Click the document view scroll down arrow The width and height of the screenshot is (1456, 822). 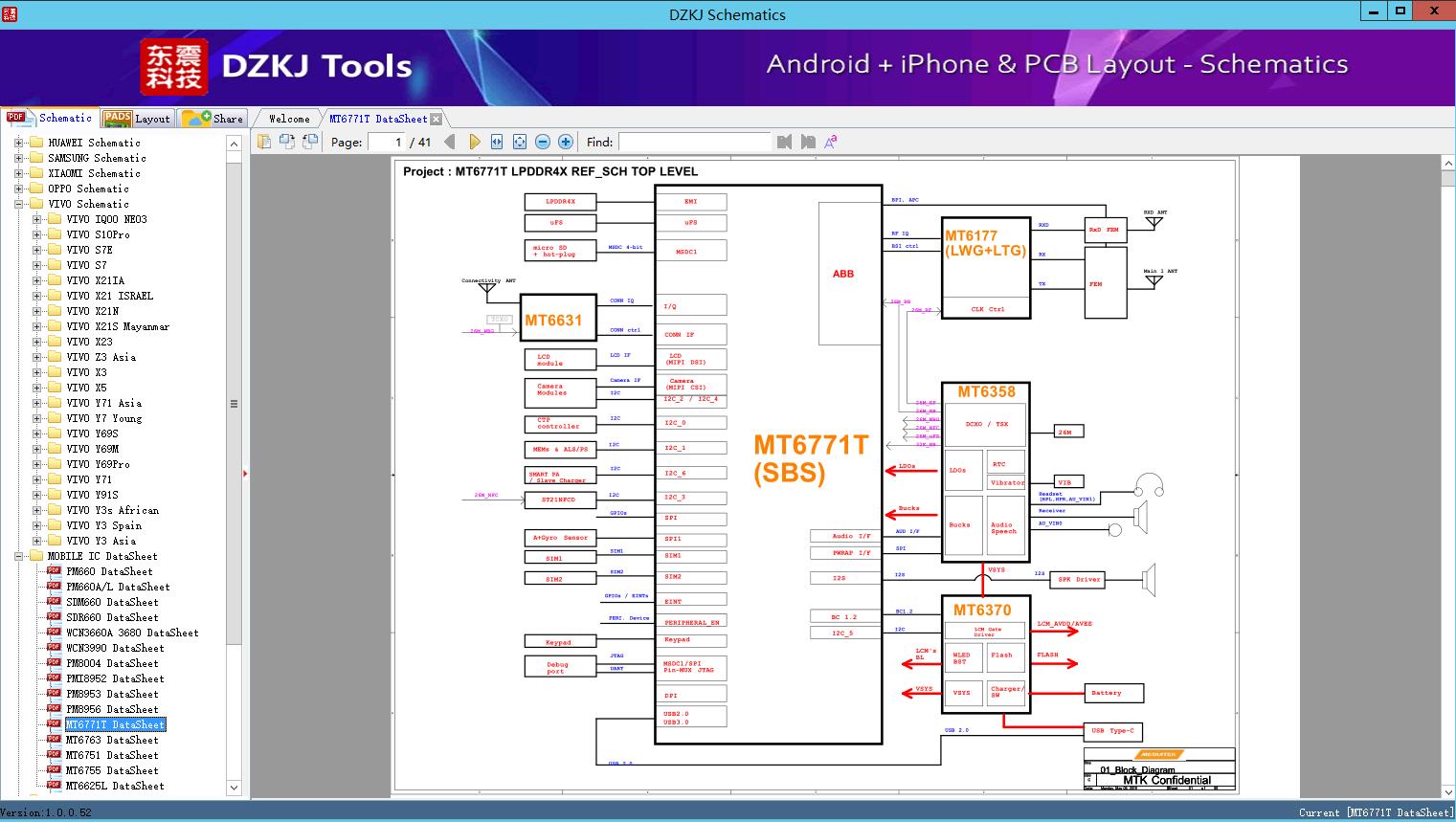tap(1447, 792)
